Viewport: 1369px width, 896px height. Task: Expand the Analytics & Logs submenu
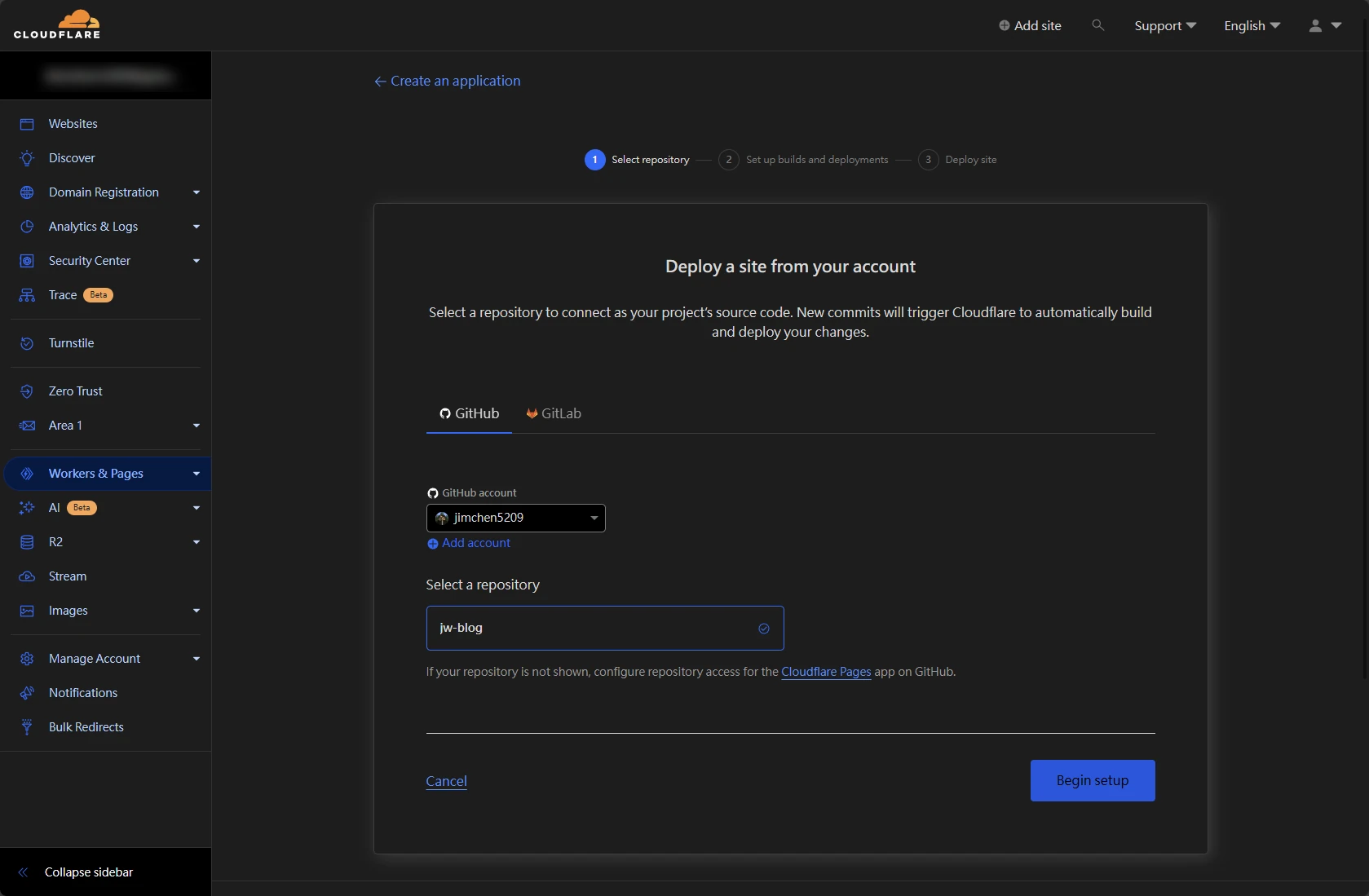point(196,227)
